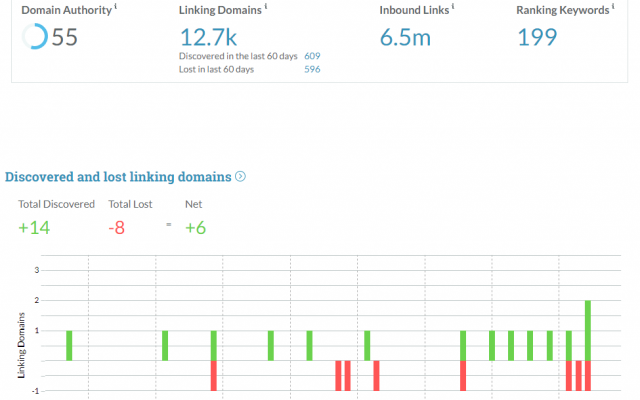Viewport: 640px width, 400px height.
Task: Click the 609 discovered domains link
Action: tap(312, 56)
